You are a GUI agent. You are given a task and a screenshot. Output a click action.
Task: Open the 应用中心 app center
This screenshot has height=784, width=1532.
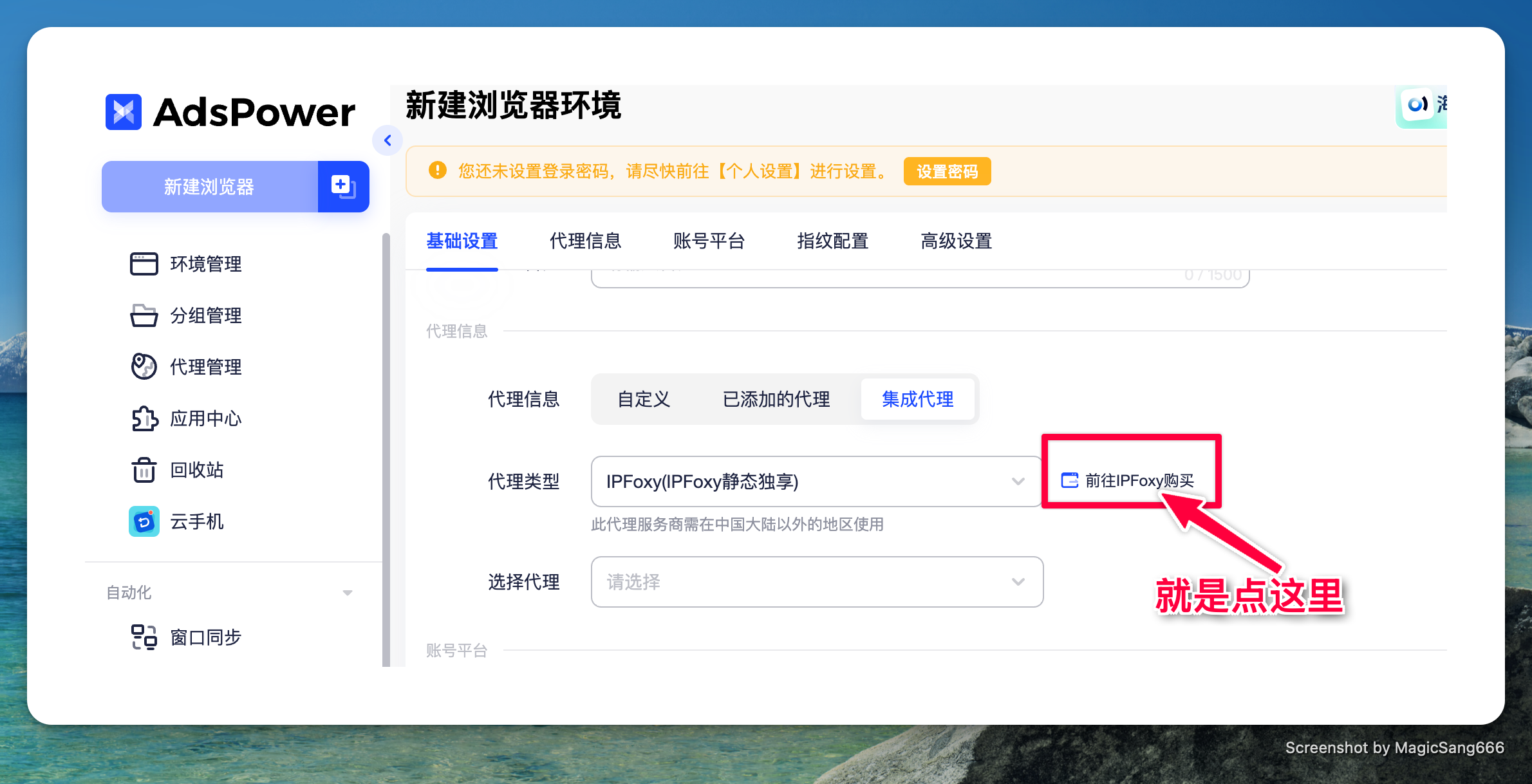click(x=206, y=418)
